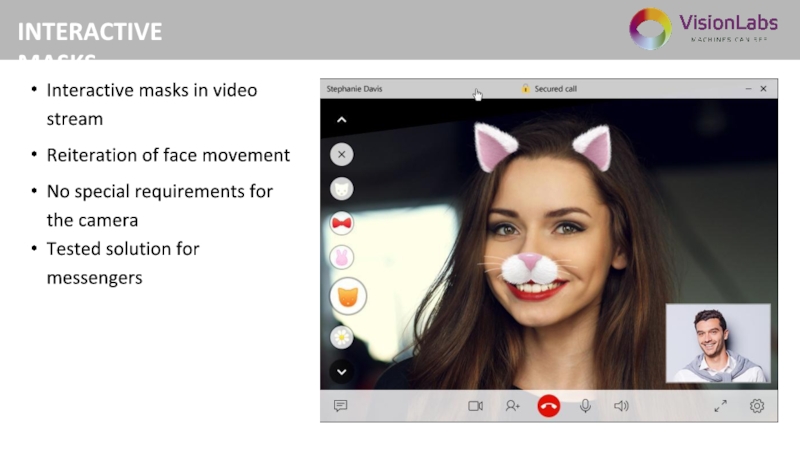Click 'Reiteration of face movement' bullet
Image resolution: width=800 pixels, height=450 pixels.
click(x=168, y=155)
